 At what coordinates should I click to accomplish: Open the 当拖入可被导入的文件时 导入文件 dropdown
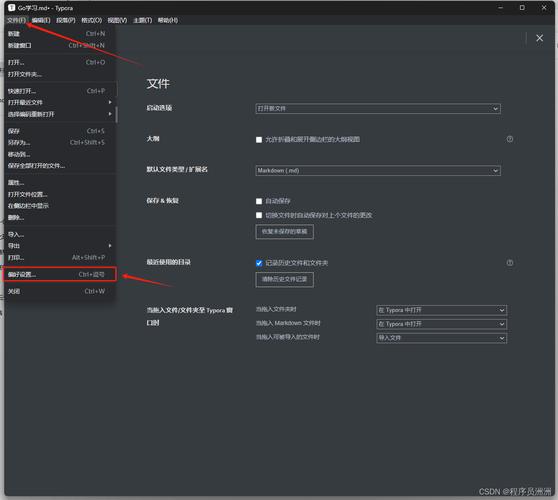pyautogui.click(x=441, y=338)
